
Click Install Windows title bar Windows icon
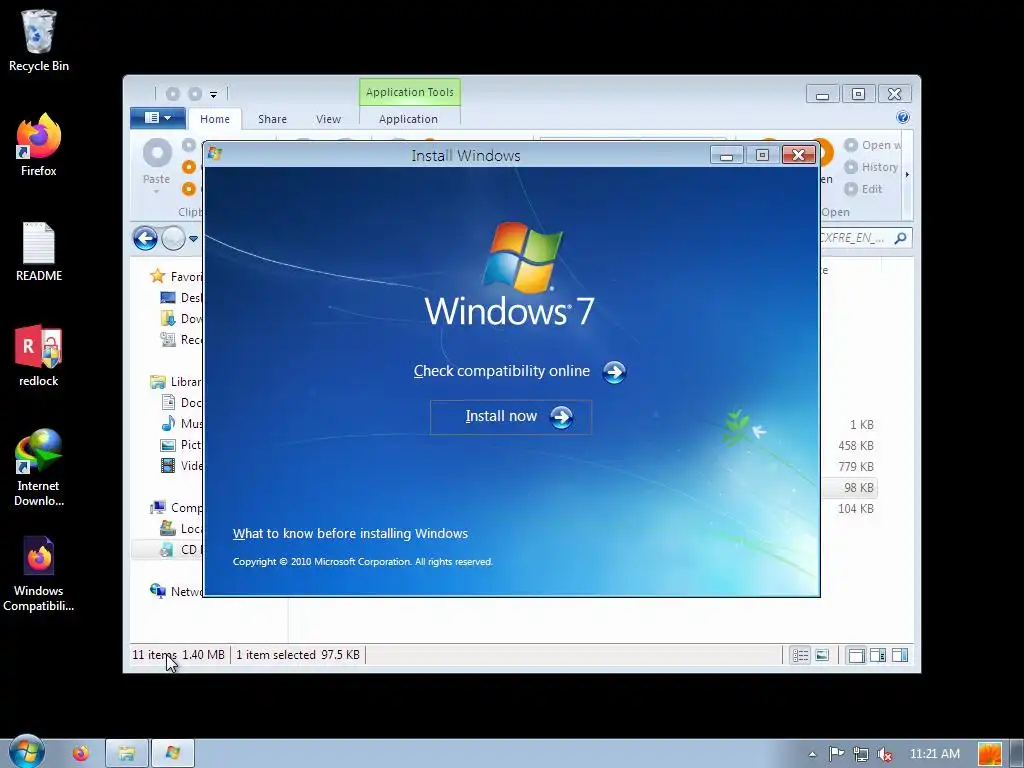point(215,154)
